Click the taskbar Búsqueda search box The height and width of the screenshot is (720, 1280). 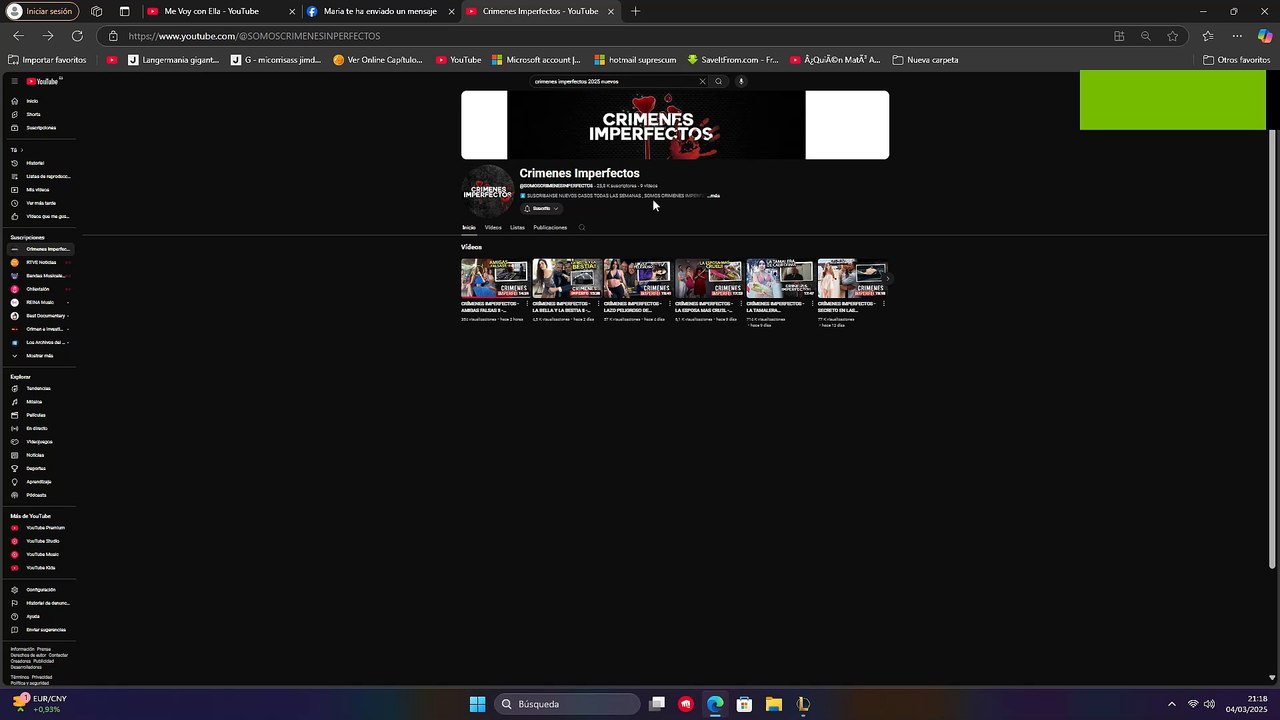(x=567, y=704)
